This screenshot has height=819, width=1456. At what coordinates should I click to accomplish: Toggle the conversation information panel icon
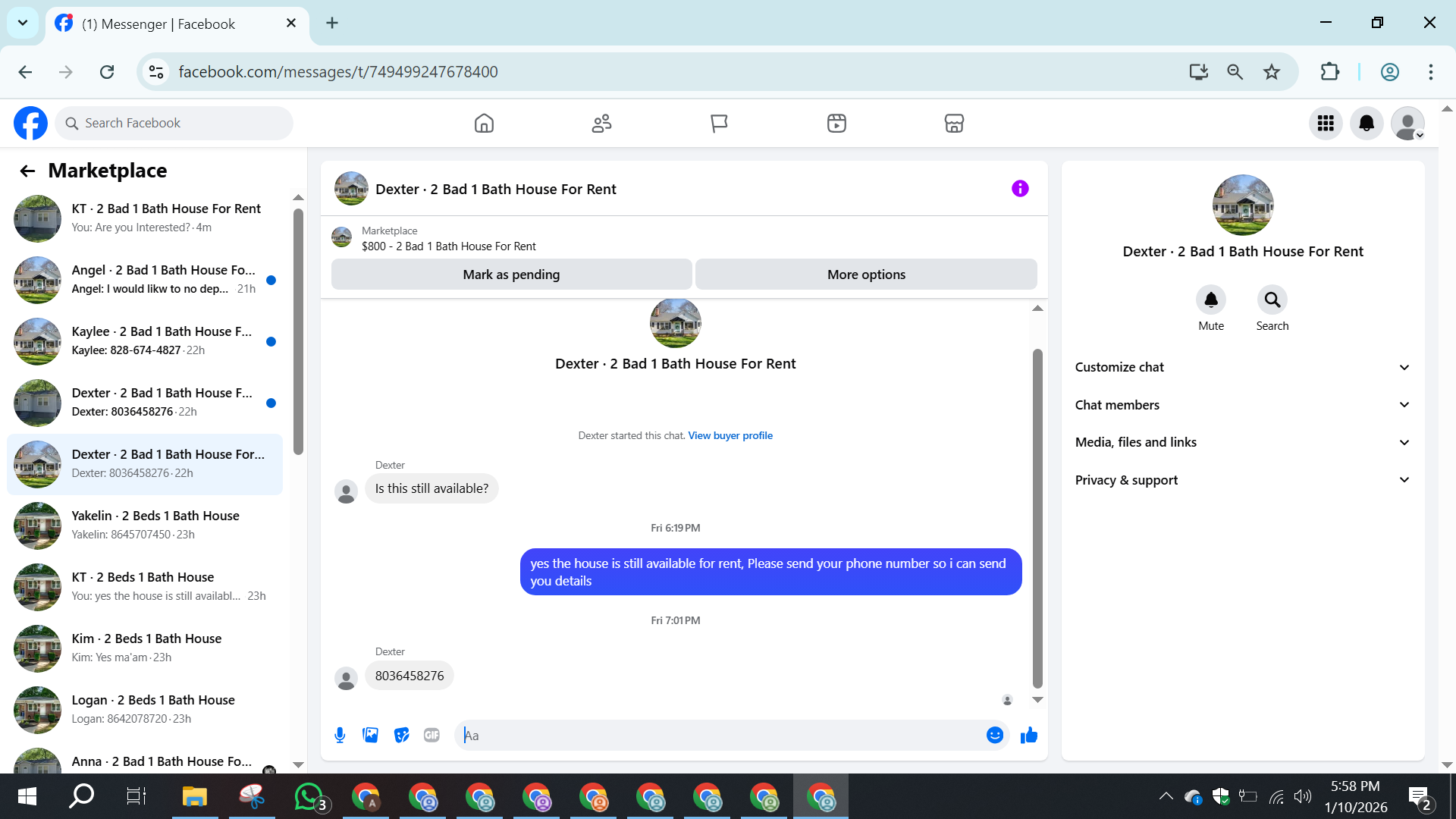(x=1020, y=189)
